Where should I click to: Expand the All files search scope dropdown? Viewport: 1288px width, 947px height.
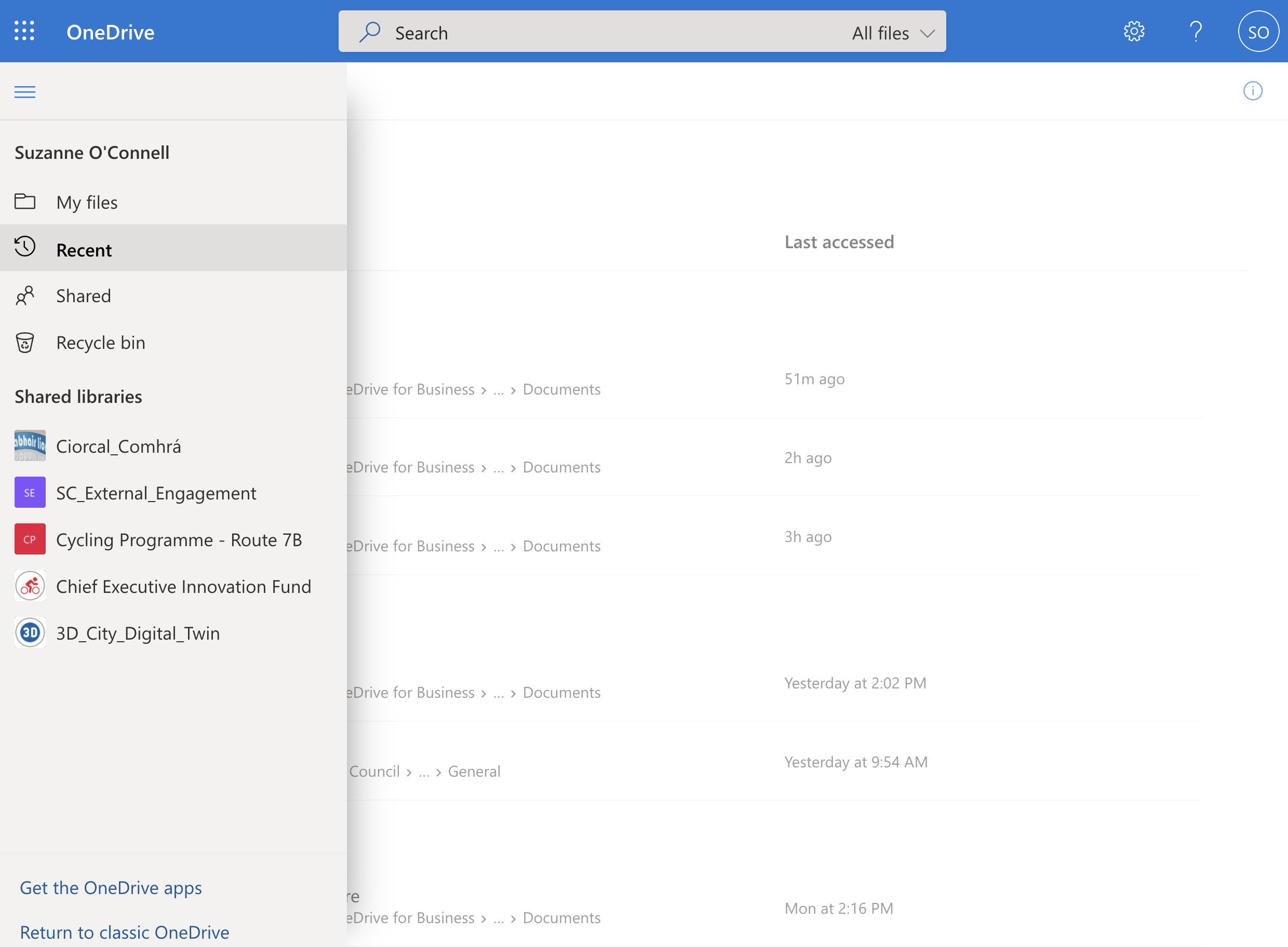[893, 33]
